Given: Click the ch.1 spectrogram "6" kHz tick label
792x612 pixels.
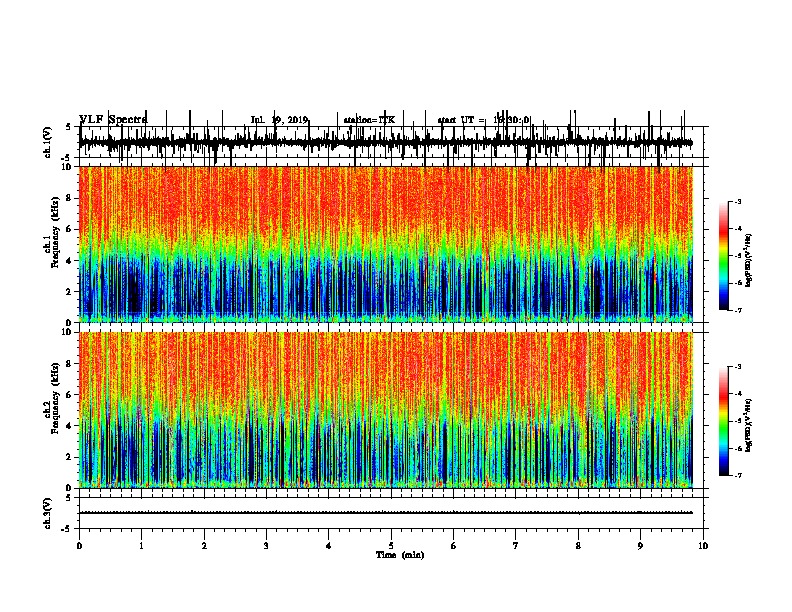Looking at the screenshot, I should coord(70,229).
